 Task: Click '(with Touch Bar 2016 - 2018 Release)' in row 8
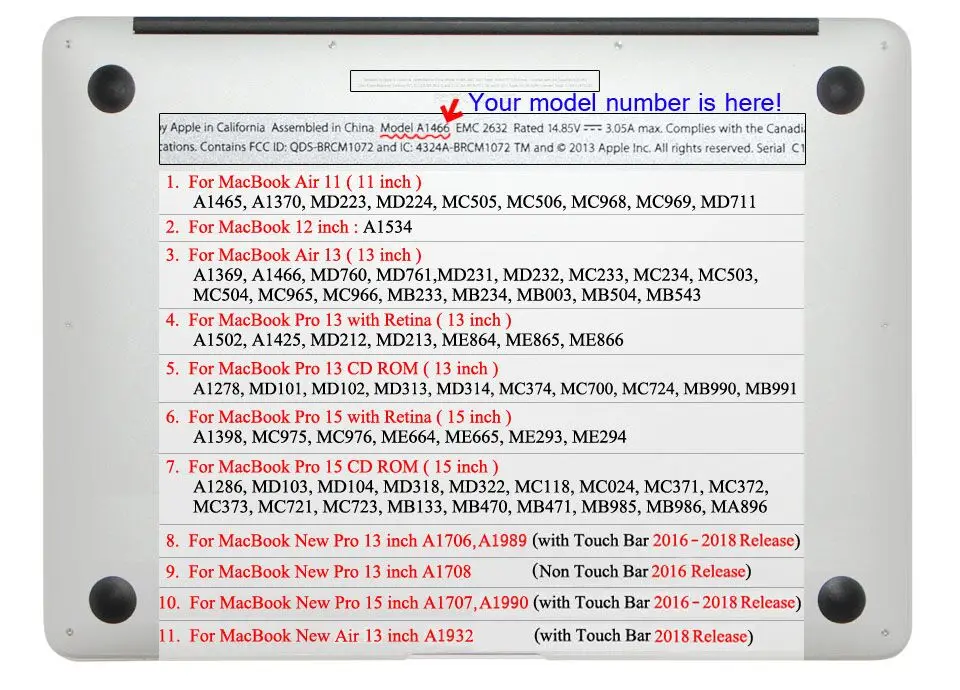tap(666, 541)
